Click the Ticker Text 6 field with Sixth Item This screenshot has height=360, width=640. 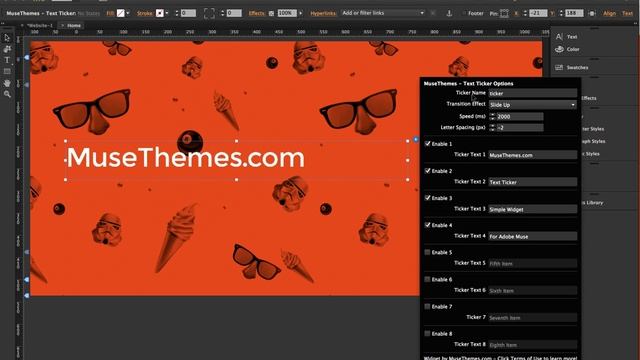(533, 291)
